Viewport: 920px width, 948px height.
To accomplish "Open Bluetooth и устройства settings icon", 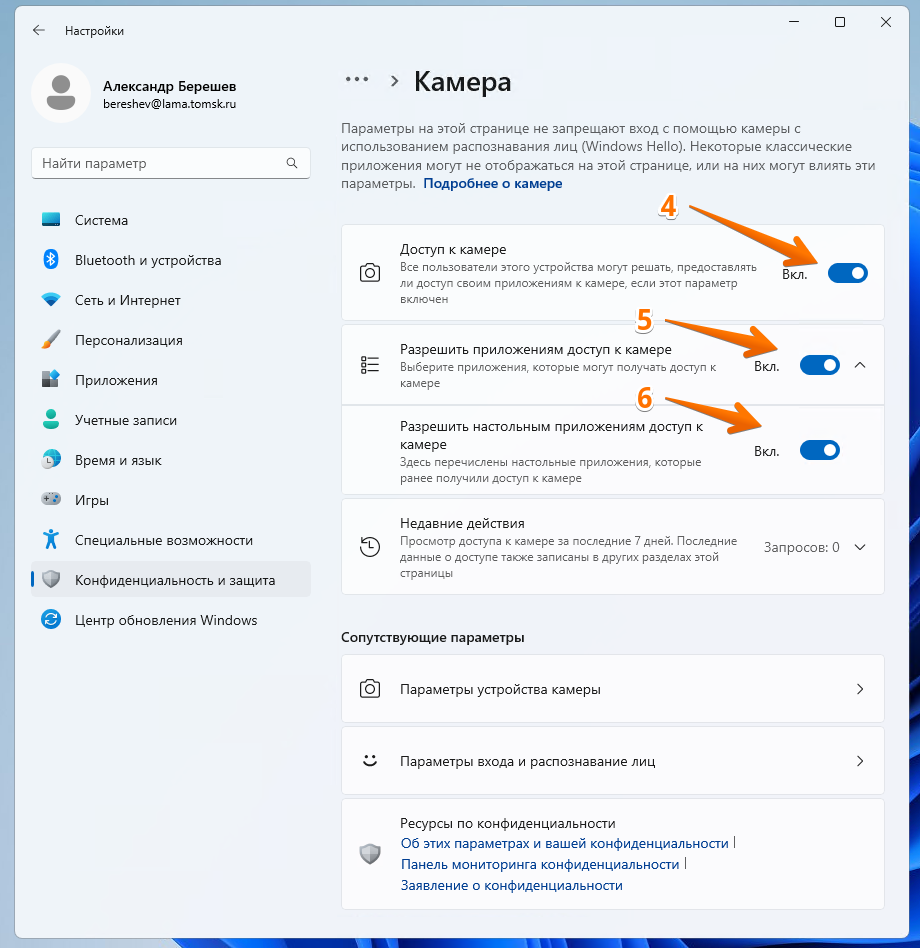I will tap(51, 260).
